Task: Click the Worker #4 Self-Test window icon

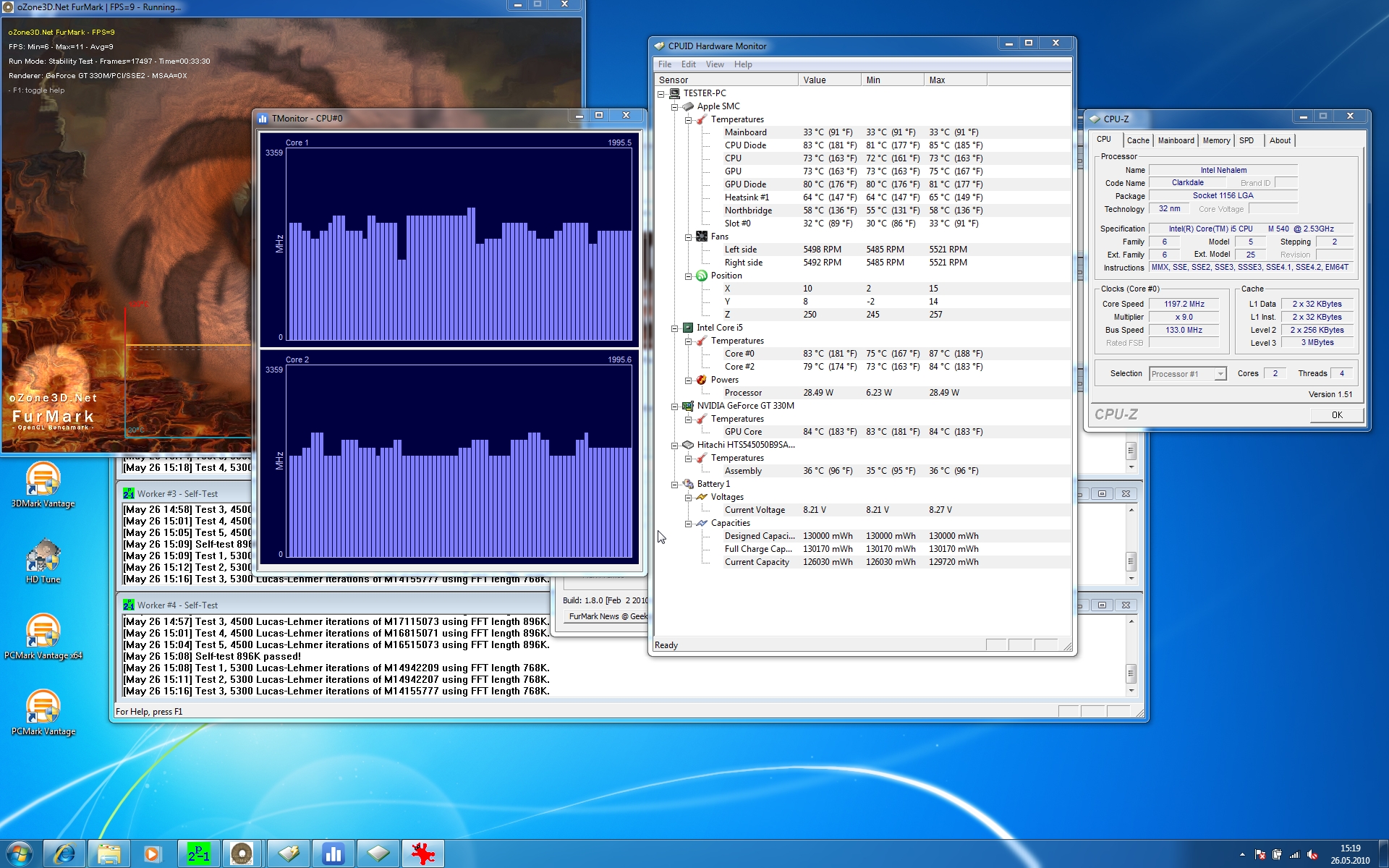Action: click(129, 605)
